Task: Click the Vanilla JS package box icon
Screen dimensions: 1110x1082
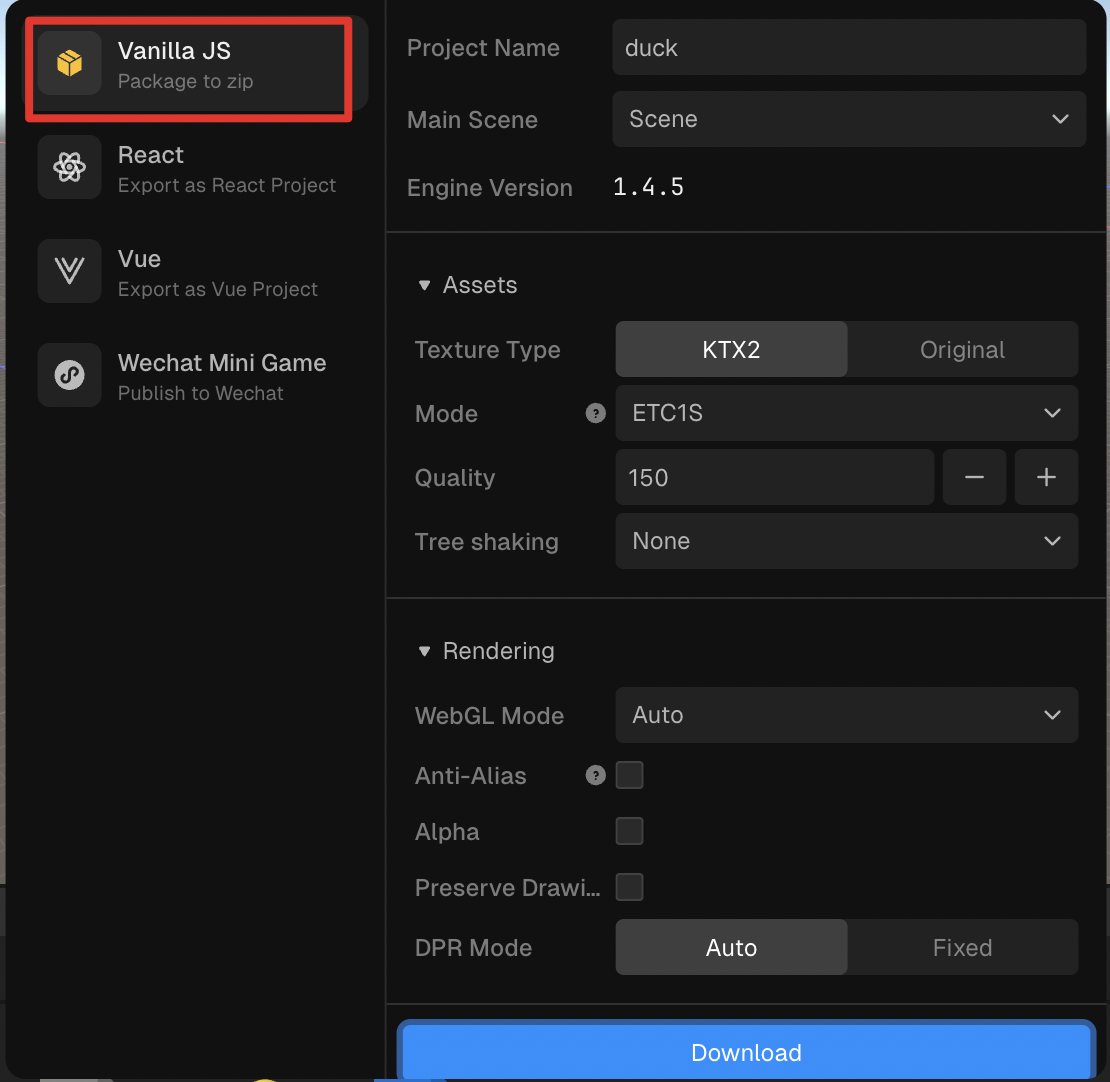Action: point(69,64)
